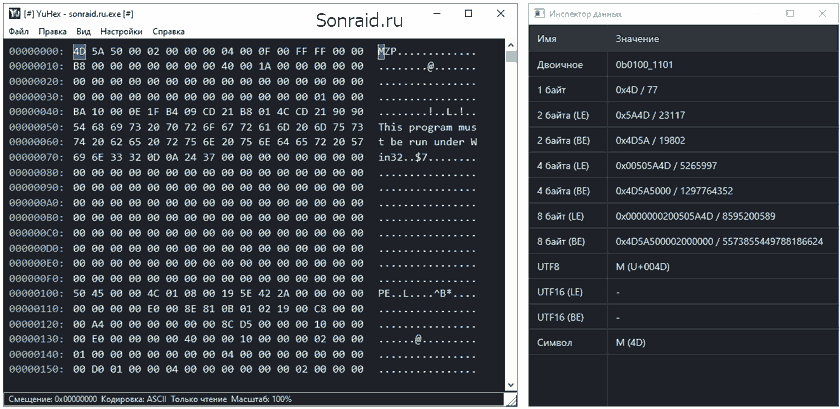Screen dimensions: 840x409
Task: Open the Файл menu
Action: (x=19, y=32)
